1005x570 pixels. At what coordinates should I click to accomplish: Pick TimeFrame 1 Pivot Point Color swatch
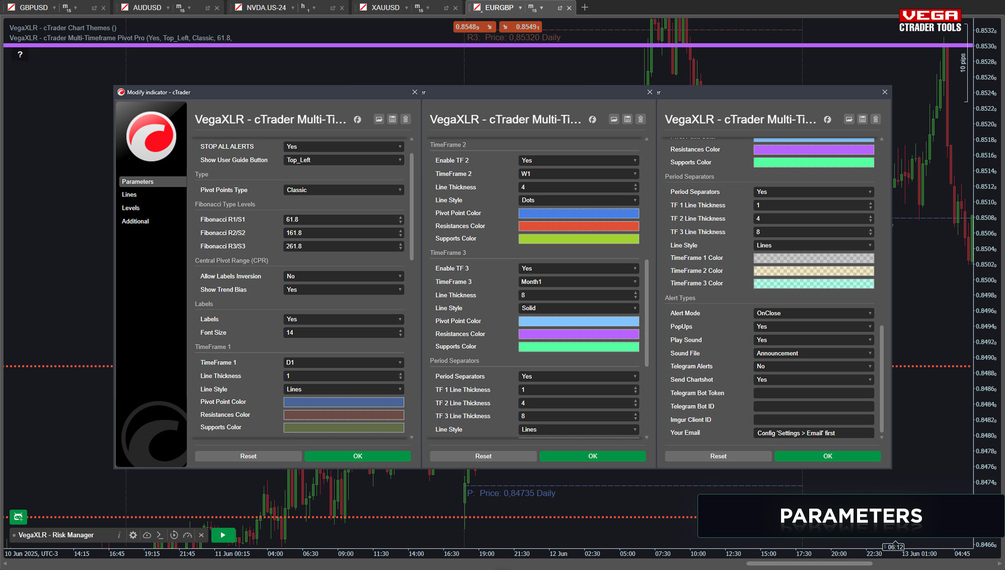pos(344,402)
